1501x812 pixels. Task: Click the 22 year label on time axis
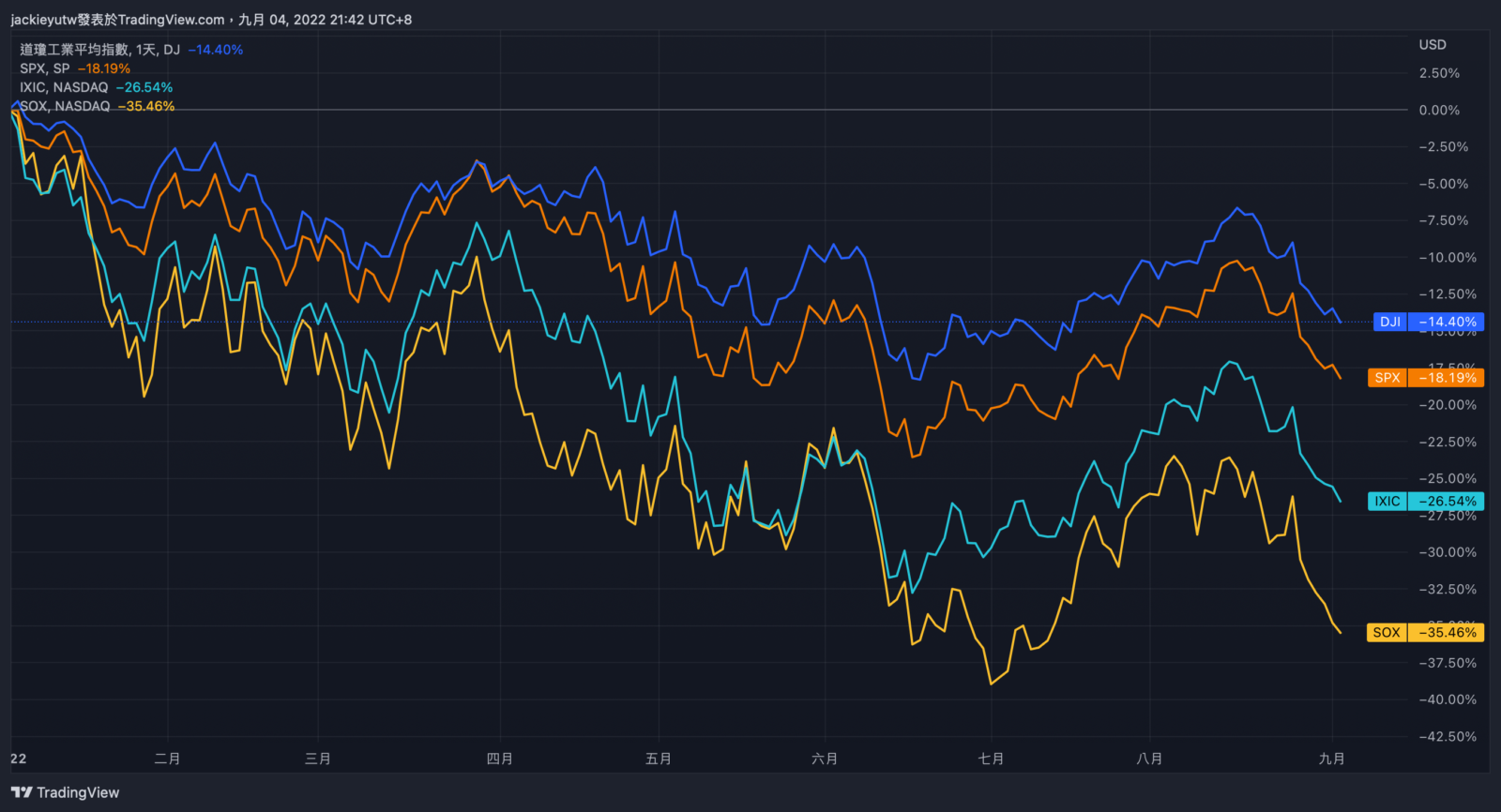click(19, 759)
